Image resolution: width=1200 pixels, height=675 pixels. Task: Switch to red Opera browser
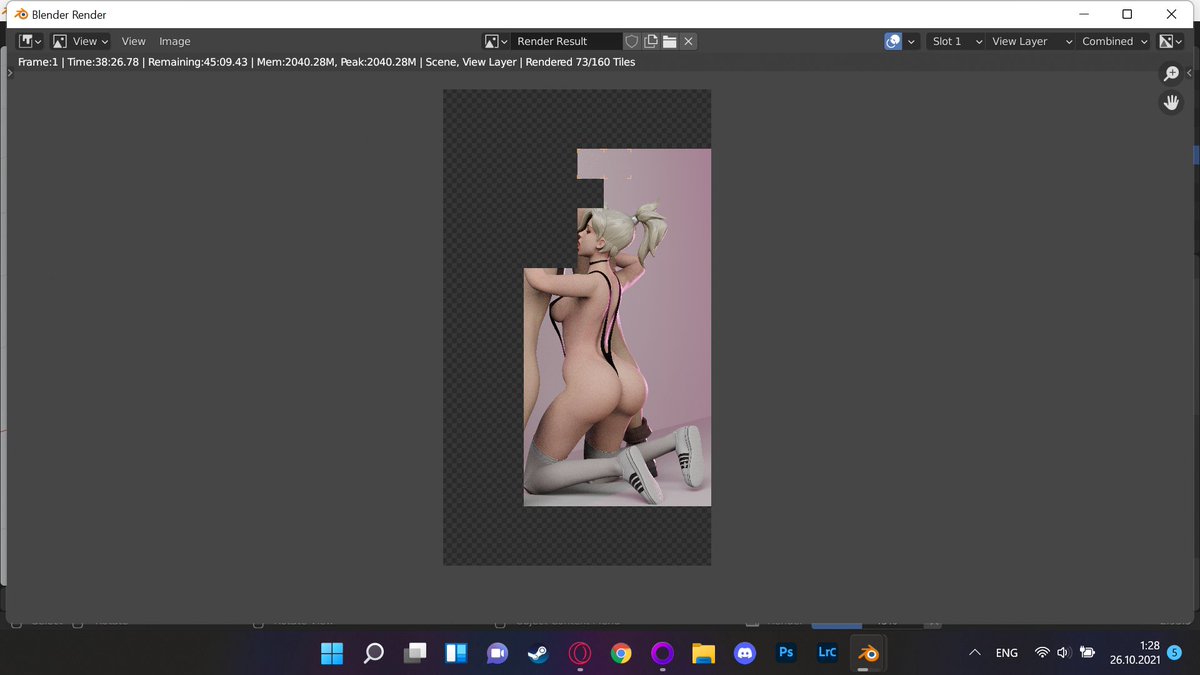[580, 653]
